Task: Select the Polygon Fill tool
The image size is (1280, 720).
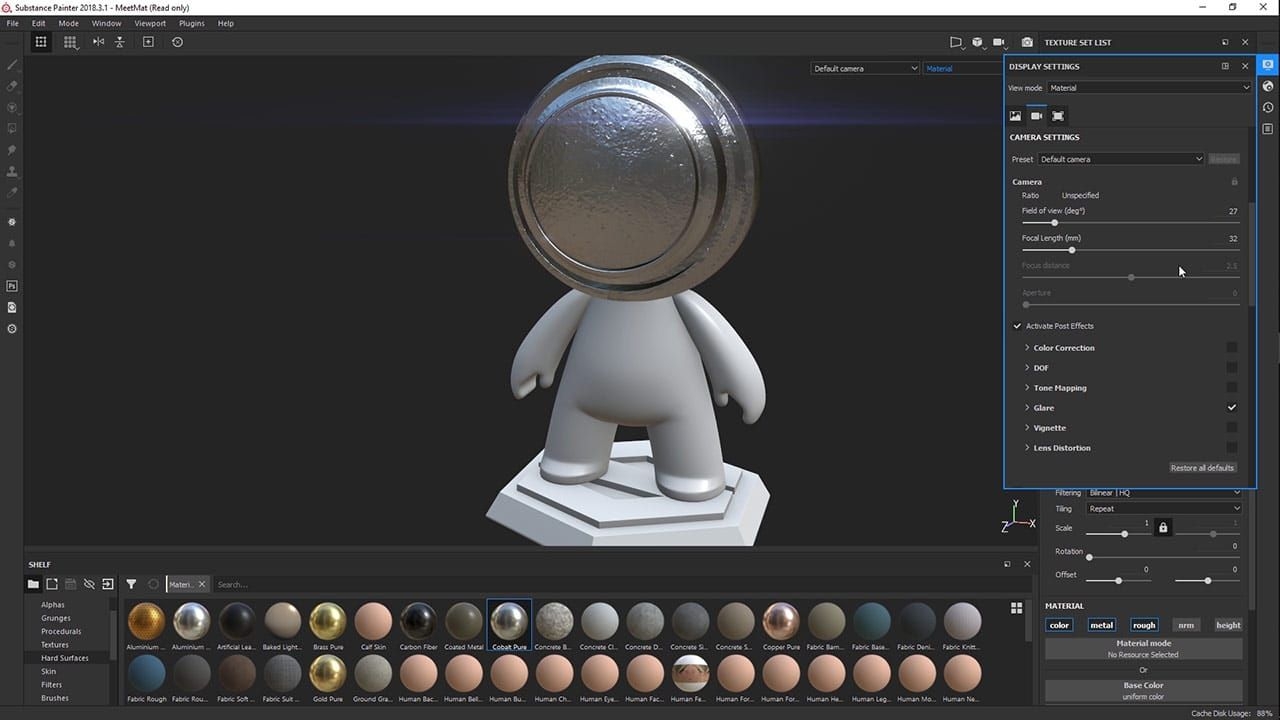Action: tap(12, 128)
